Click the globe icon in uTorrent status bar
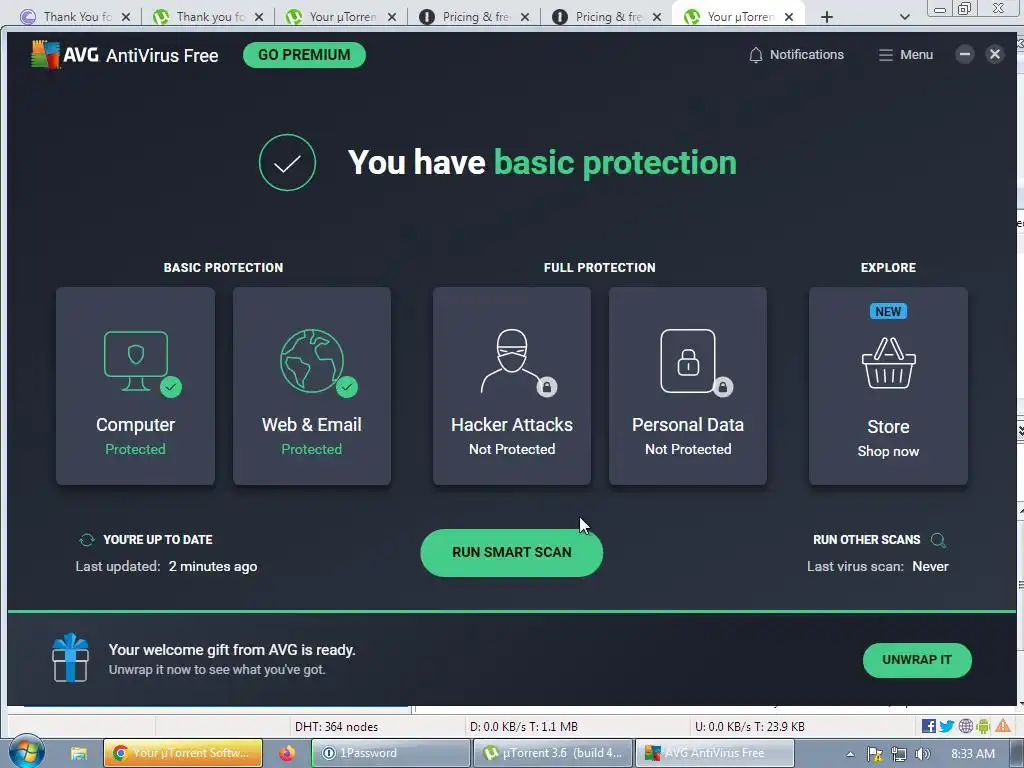The height and width of the screenshot is (768, 1024). (965, 726)
